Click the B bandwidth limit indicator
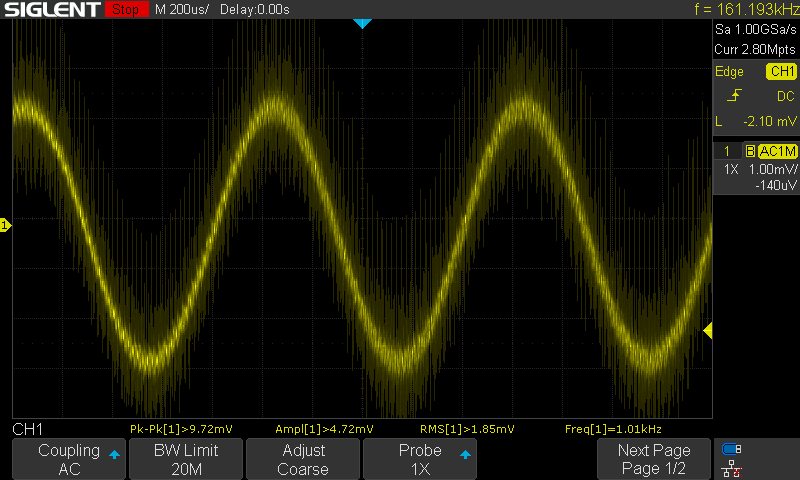The height and width of the screenshot is (480, 800). 750,151
